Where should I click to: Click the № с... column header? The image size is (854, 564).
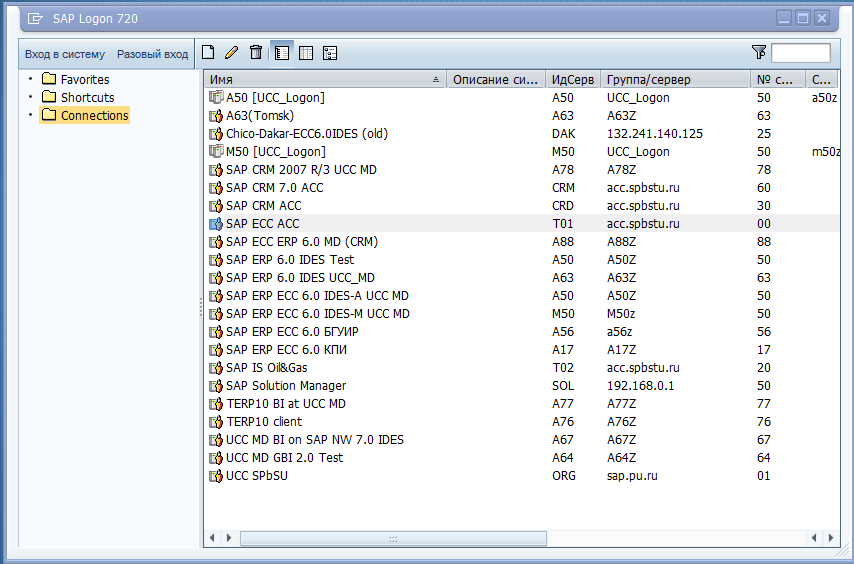tap(778, 79)
